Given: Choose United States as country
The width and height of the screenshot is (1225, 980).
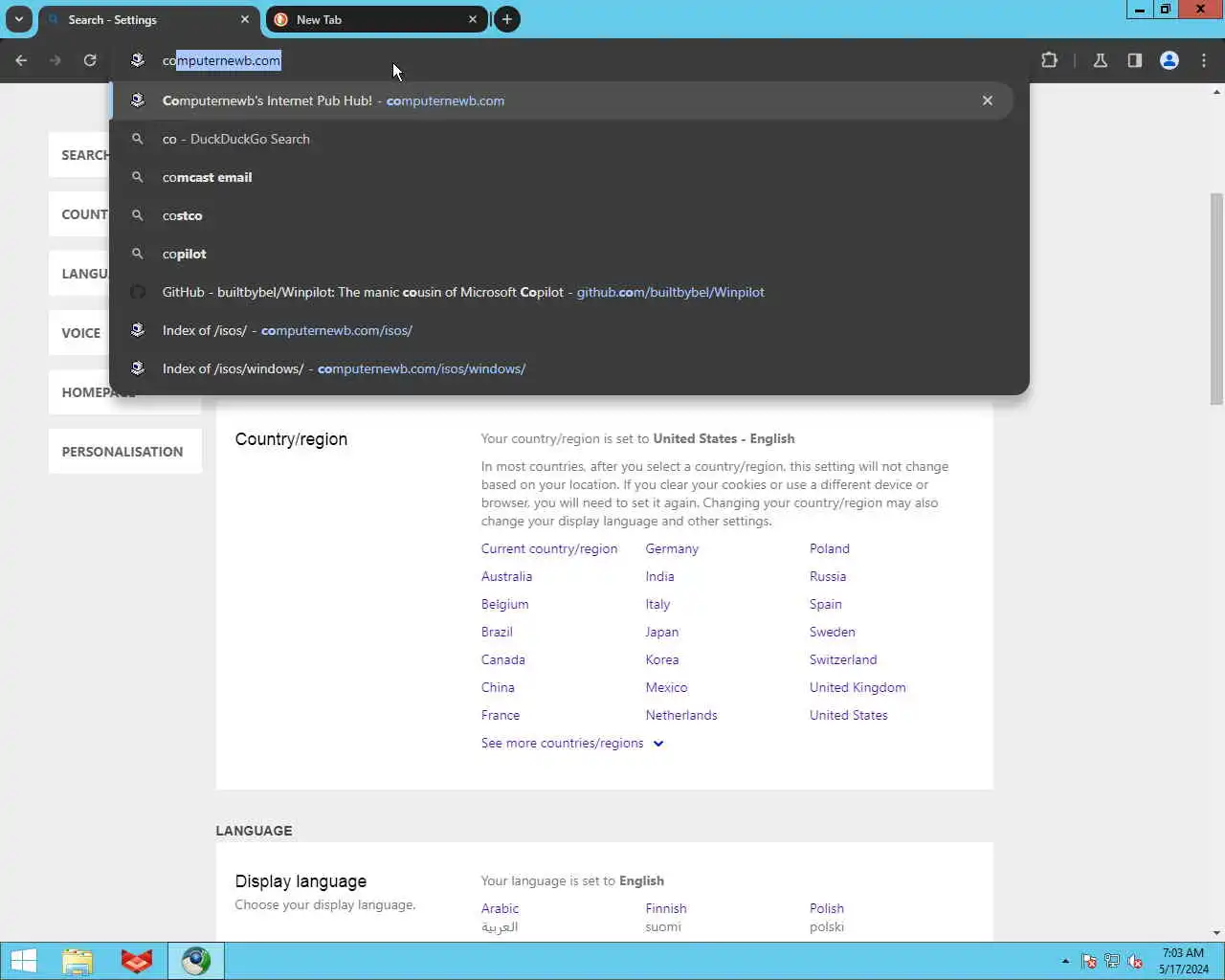Looking at the screenshot, I should click(849, 715).
